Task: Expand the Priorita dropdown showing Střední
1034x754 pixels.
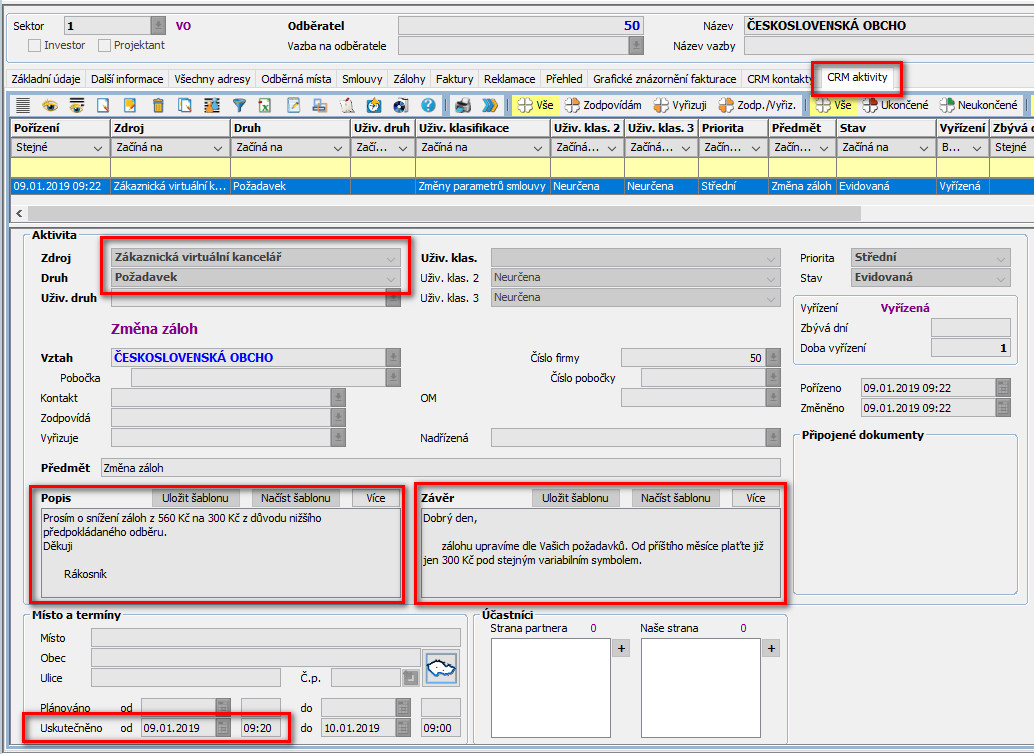Action: (x=1001, y=258)
